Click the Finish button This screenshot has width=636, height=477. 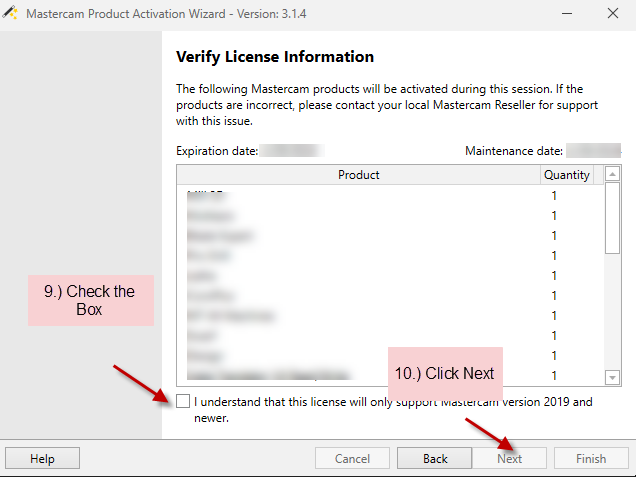[x=591, y=458]
